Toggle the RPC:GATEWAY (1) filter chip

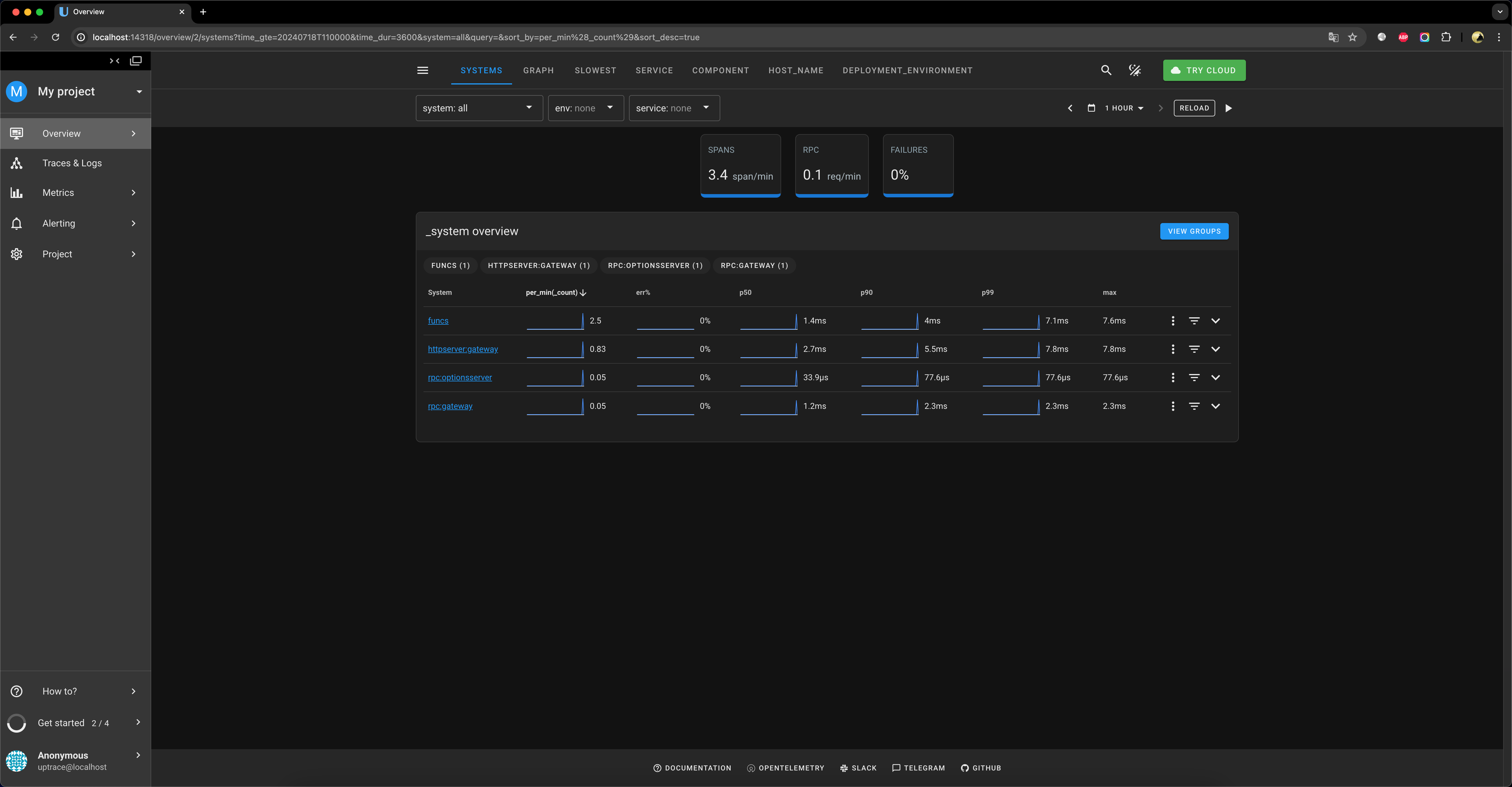(x=754, y=266)
